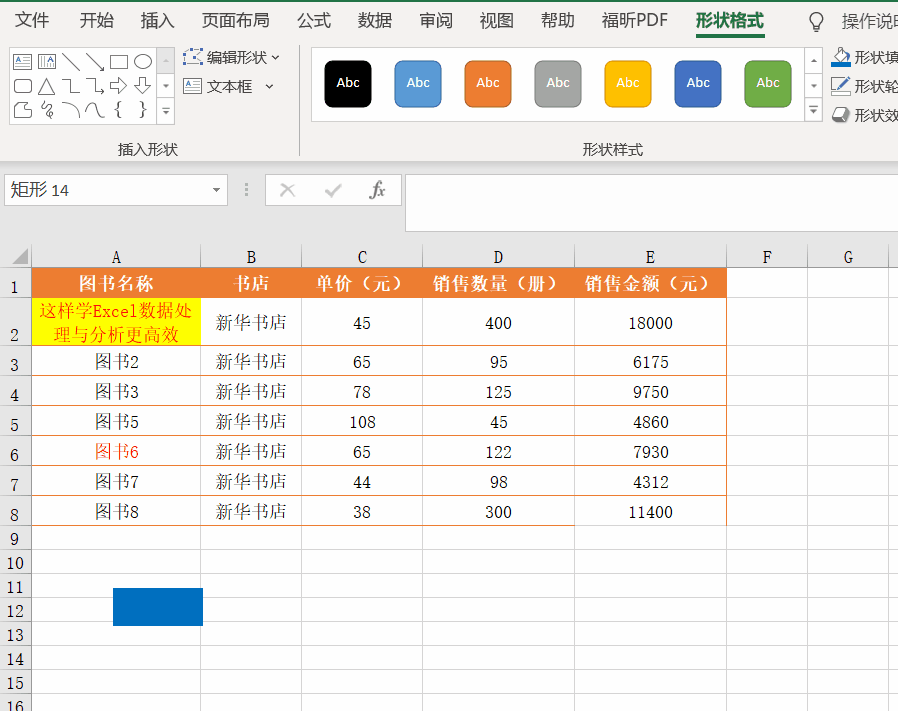The width and height of the screenshot is (898, 711).
Task: Switch to the 插入 Insert tab
Action: click(157, 21)
